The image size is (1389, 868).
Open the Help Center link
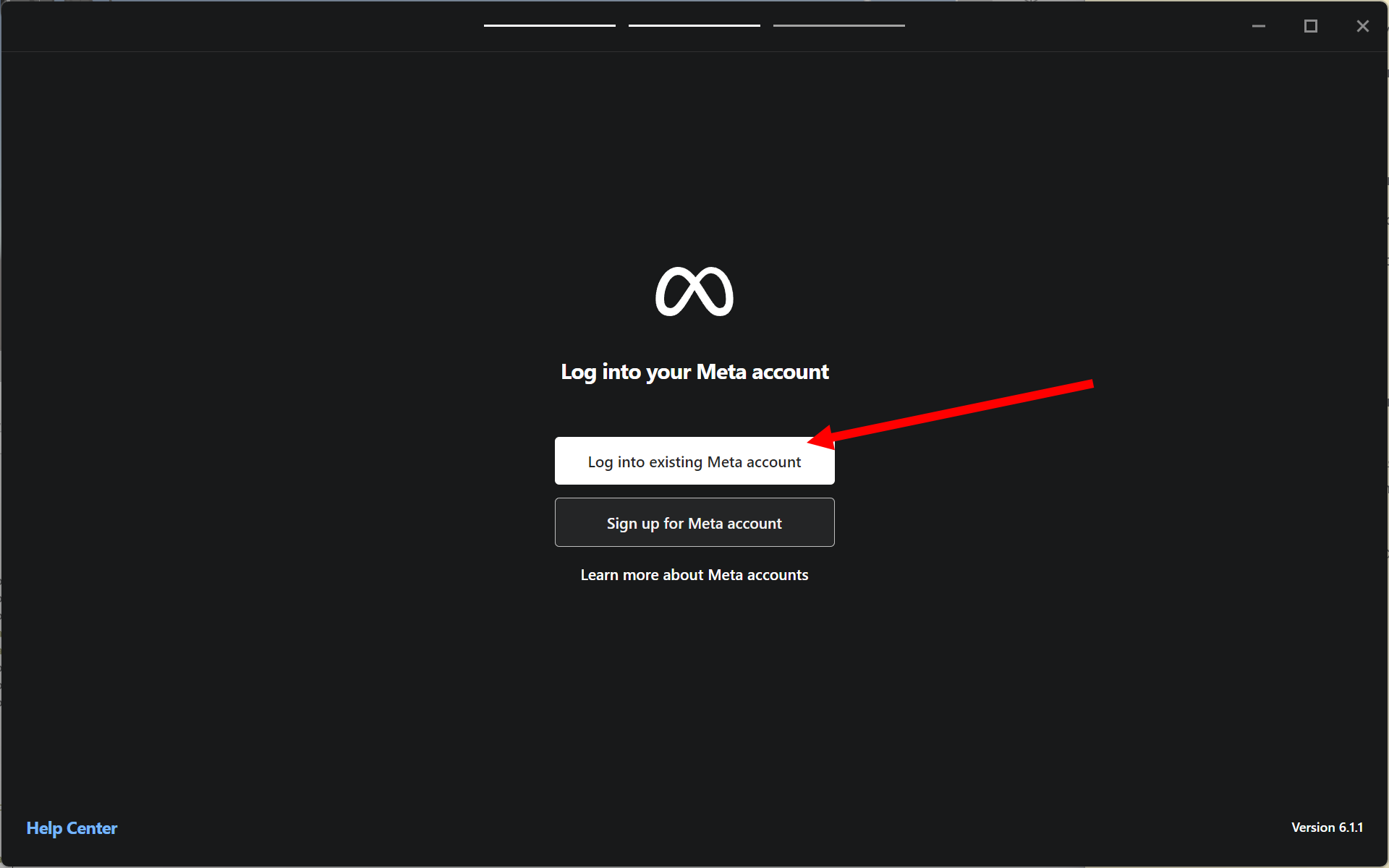tap(72, 828)
